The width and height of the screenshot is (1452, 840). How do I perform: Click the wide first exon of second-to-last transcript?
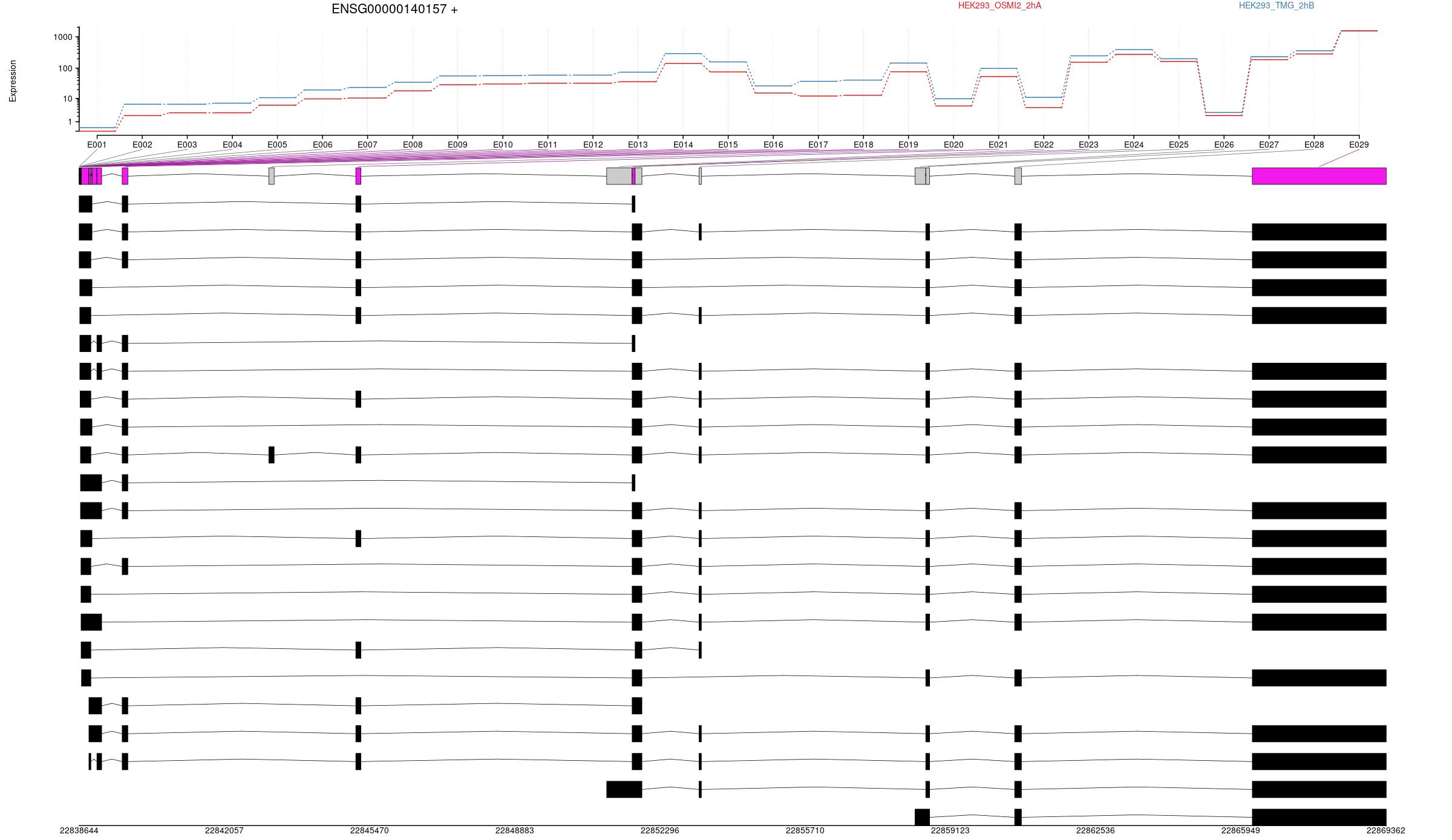click(624, 789)
